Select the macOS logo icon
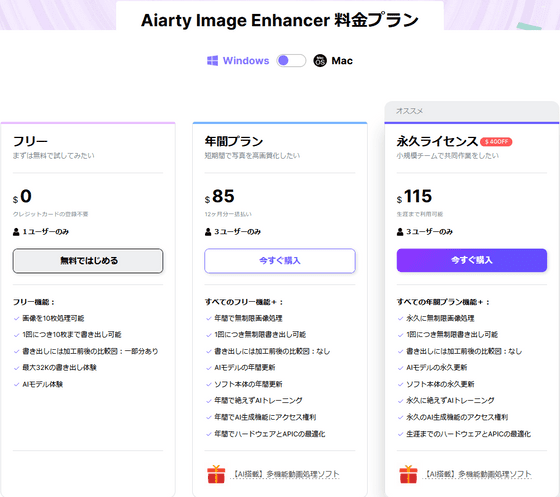Image resolution: width=560 pixels, height=497 pixels. pyautogui.click(x=320, y=61)
